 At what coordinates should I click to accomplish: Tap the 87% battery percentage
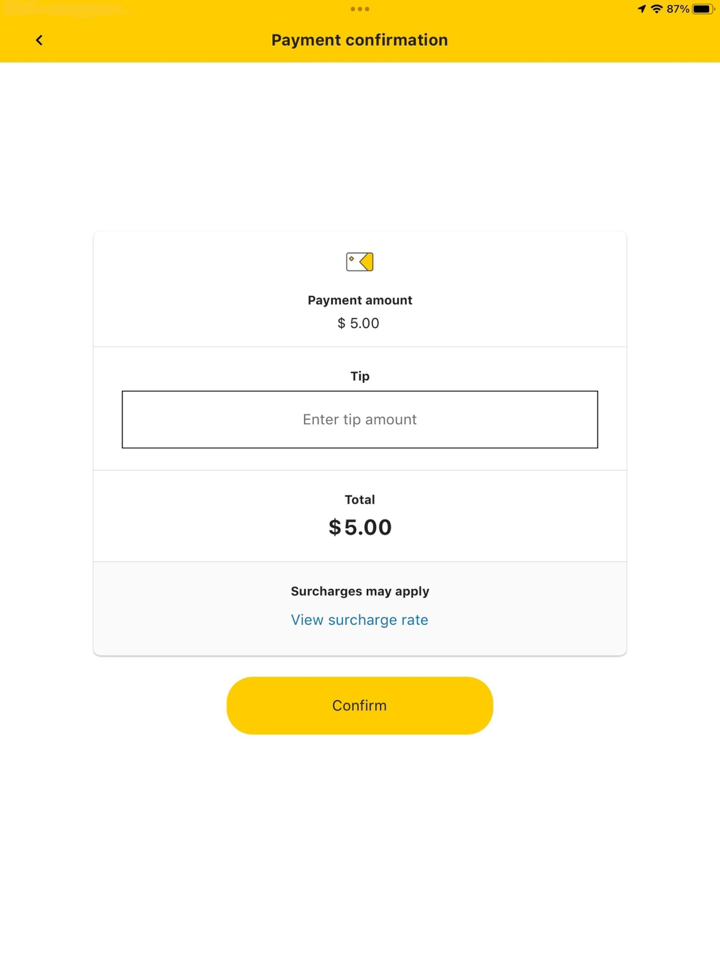(x=678, y=9)
